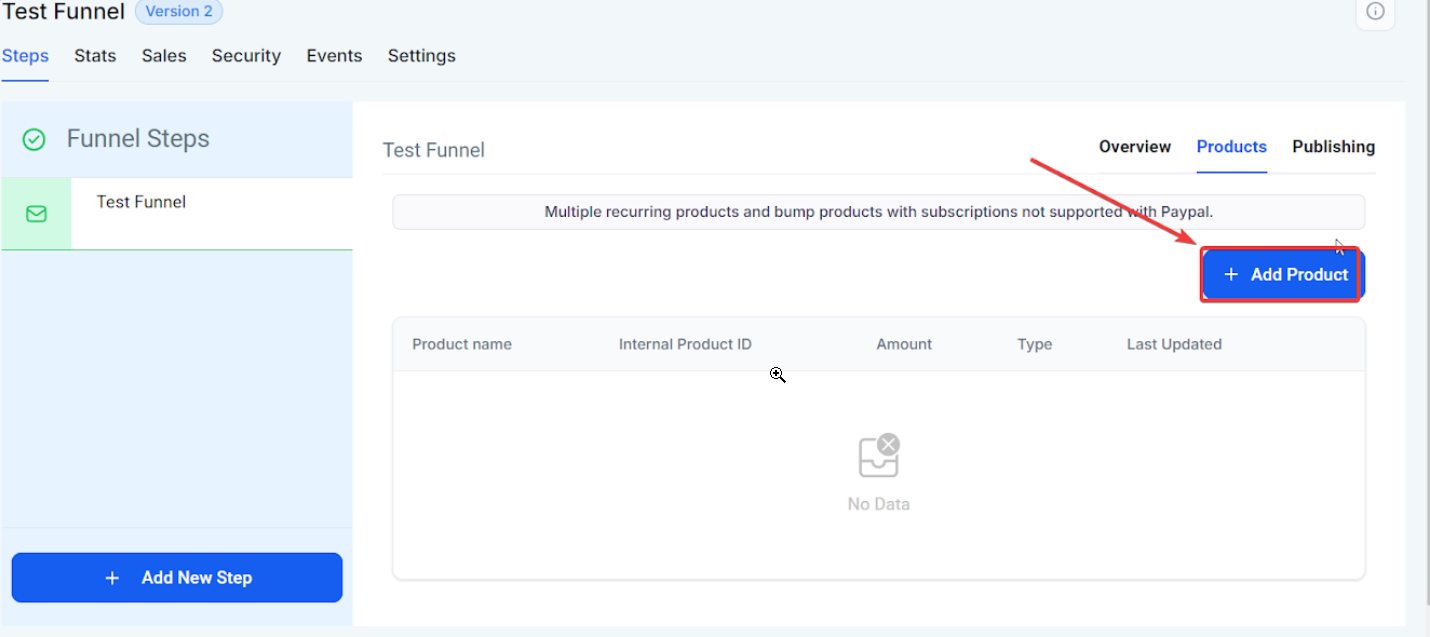
Task: Select the Test Funnel step in sidebar
Action: pyautogui.click(x=141, y=202)
